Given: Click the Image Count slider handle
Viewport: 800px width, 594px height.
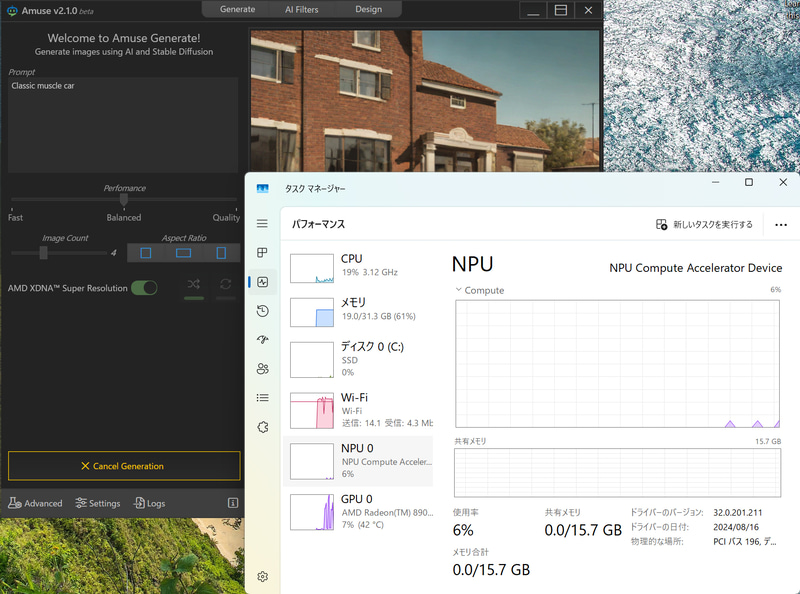Looking at the screenshot, I should coord(43,253).
